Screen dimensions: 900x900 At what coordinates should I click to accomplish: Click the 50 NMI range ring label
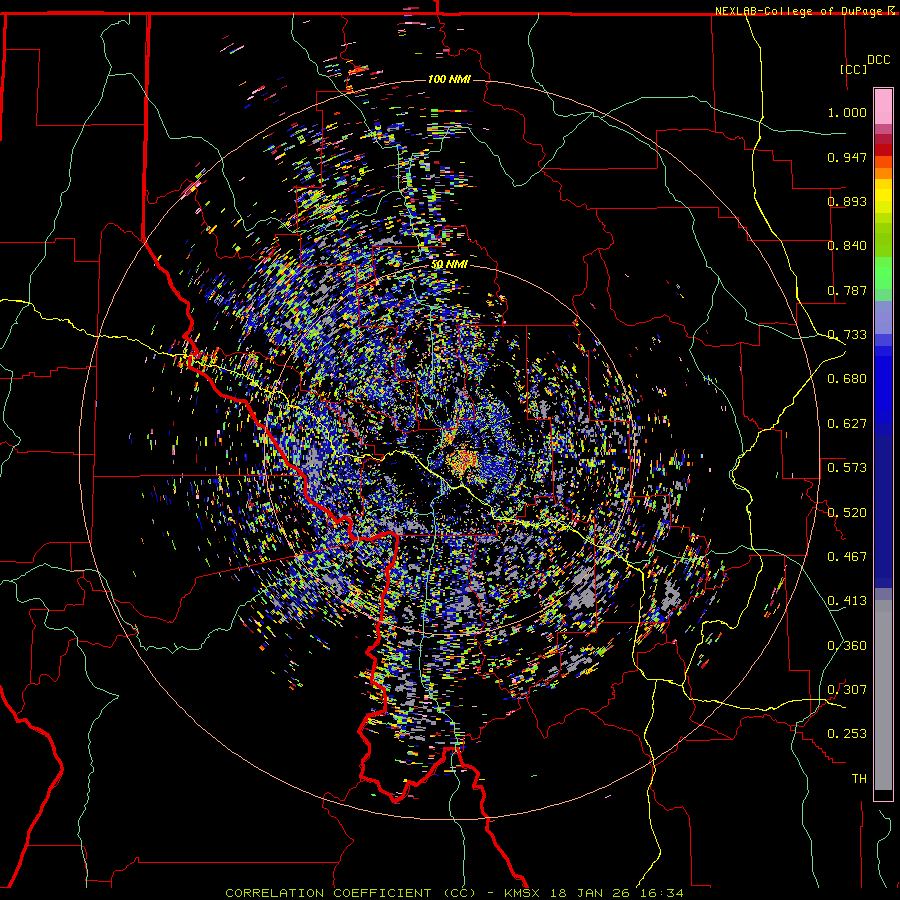[449, 264]
